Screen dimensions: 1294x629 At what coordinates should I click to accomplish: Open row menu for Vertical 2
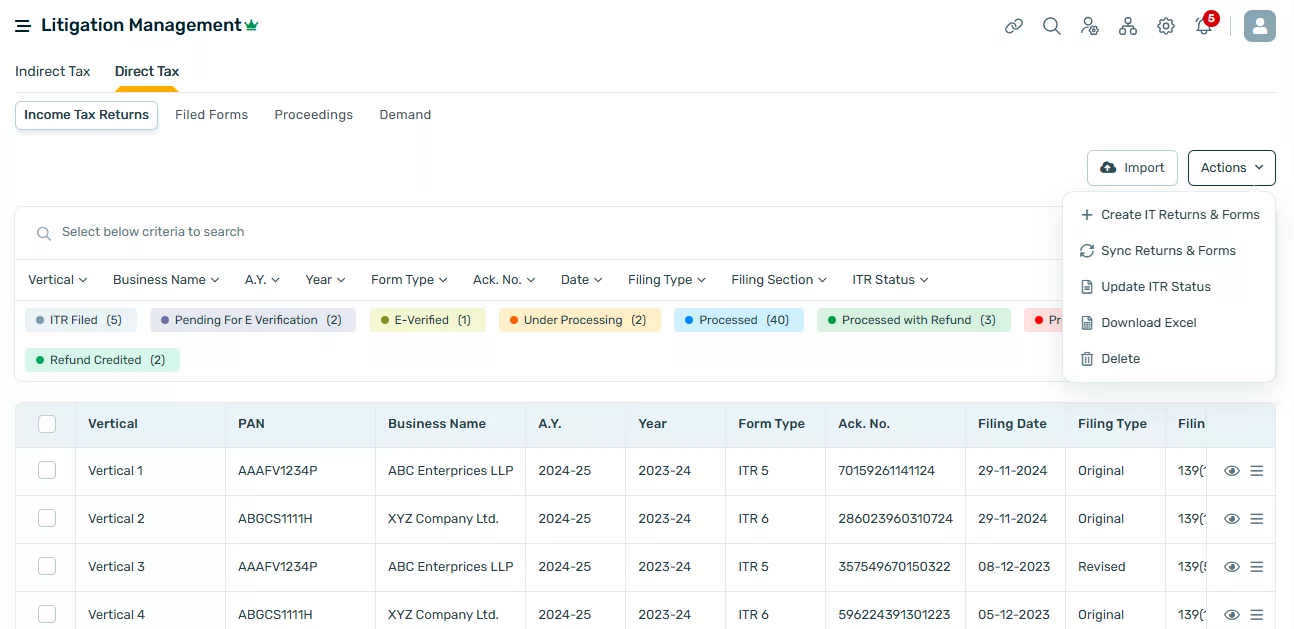pyautogui.click(x=1257, y=519)
